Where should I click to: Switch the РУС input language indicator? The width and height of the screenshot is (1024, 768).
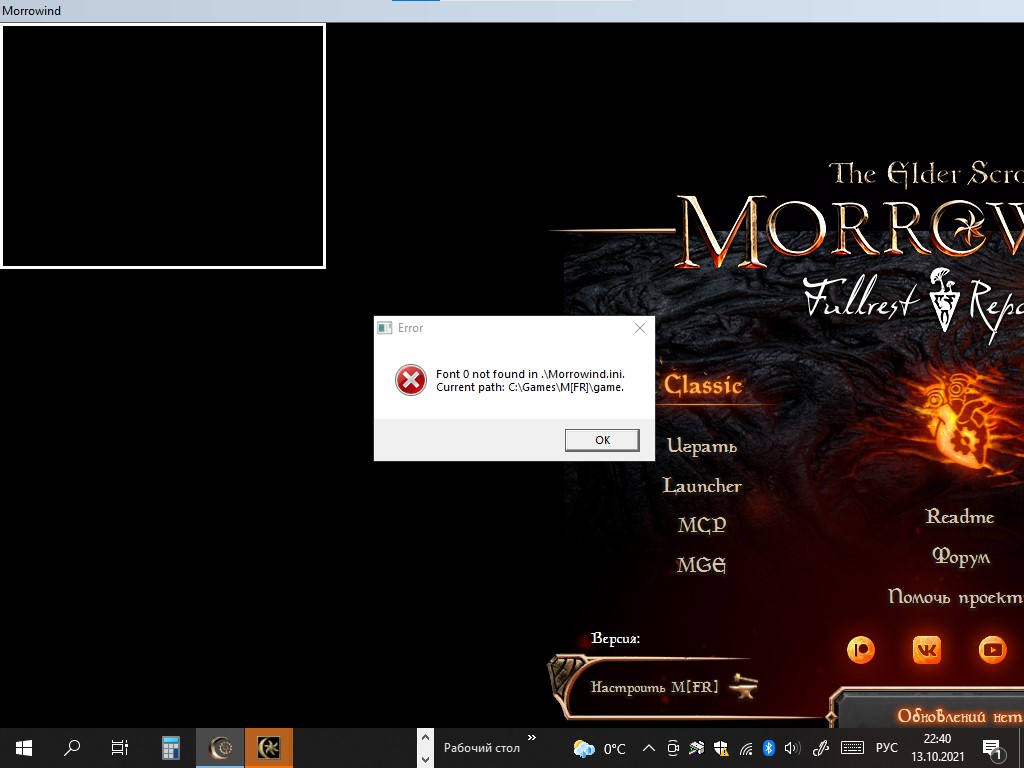[x=886, y=748]
